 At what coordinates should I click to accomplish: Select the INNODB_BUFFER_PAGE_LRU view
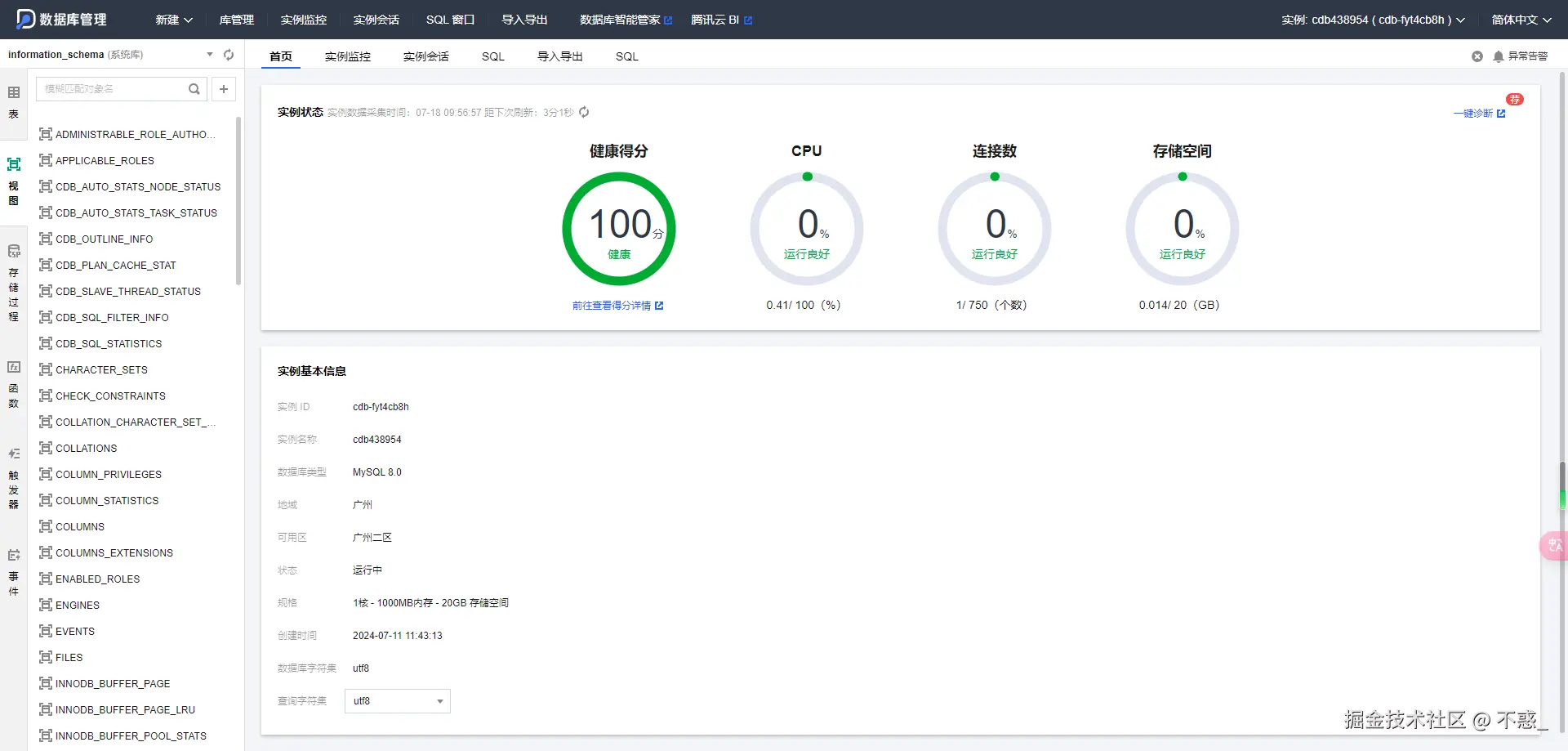pos(125,710)
